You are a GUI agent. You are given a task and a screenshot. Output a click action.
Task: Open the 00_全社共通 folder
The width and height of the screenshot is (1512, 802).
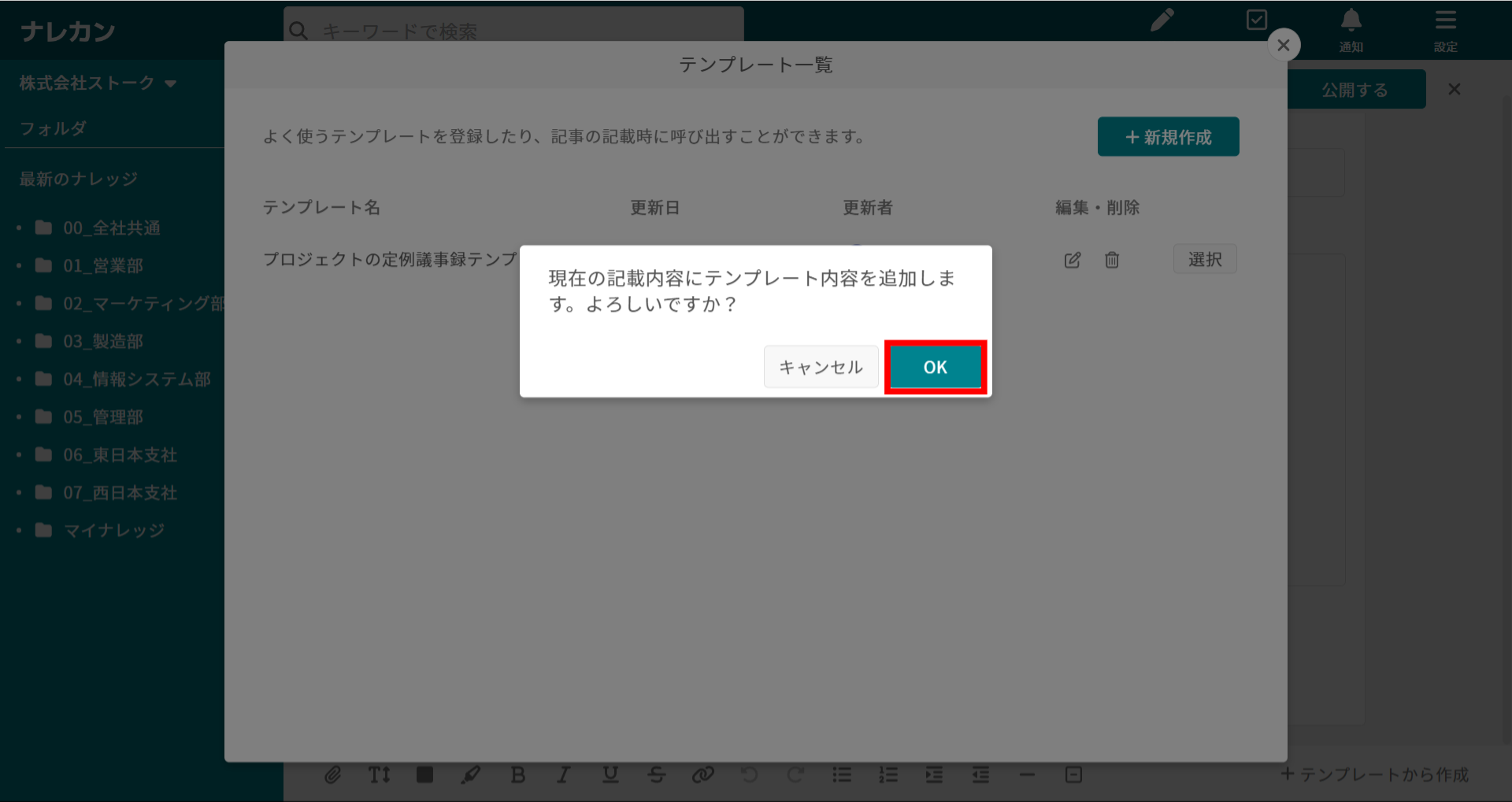tap(111, 228)
